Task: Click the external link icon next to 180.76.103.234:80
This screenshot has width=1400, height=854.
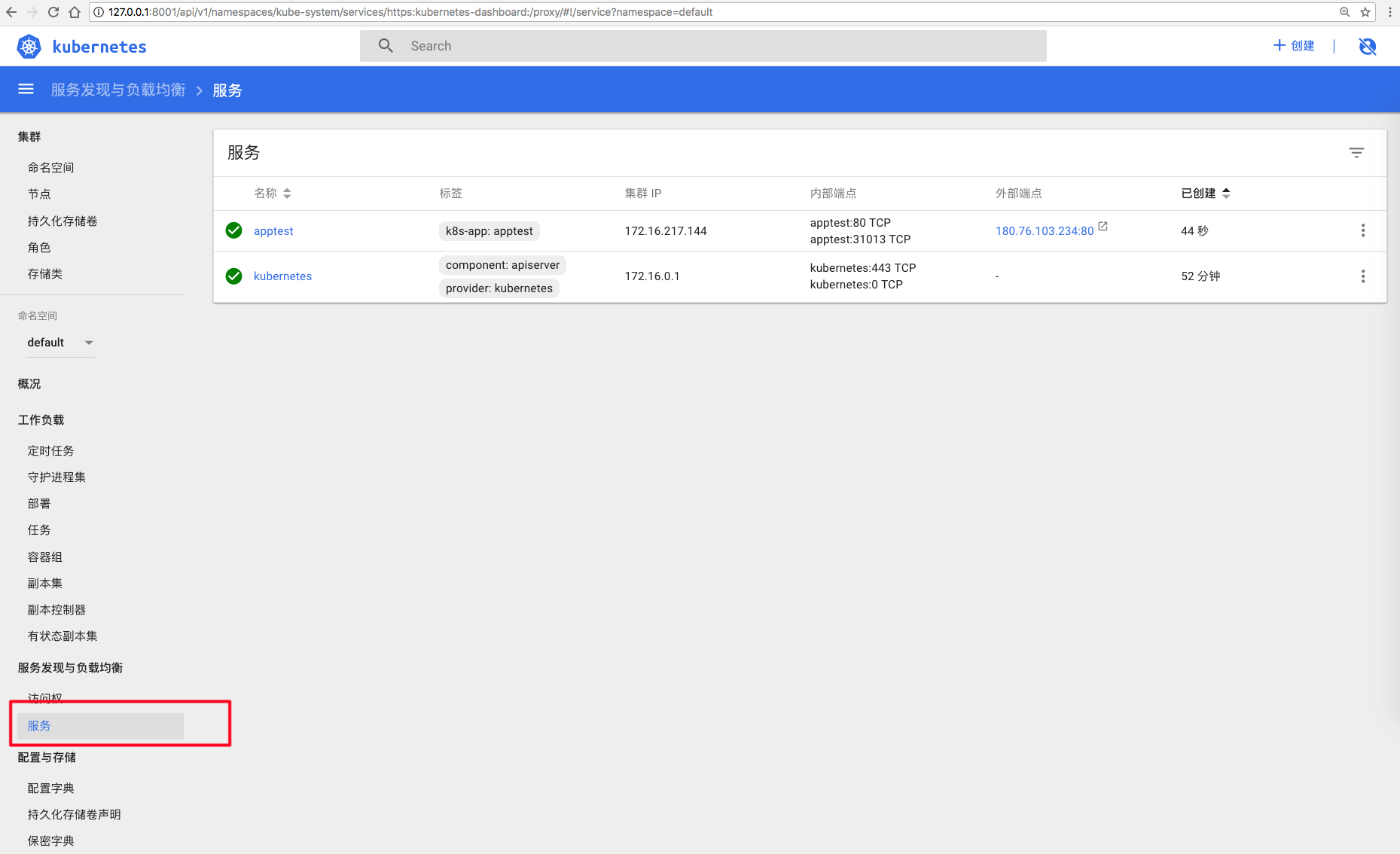Action: point(1103,226)
